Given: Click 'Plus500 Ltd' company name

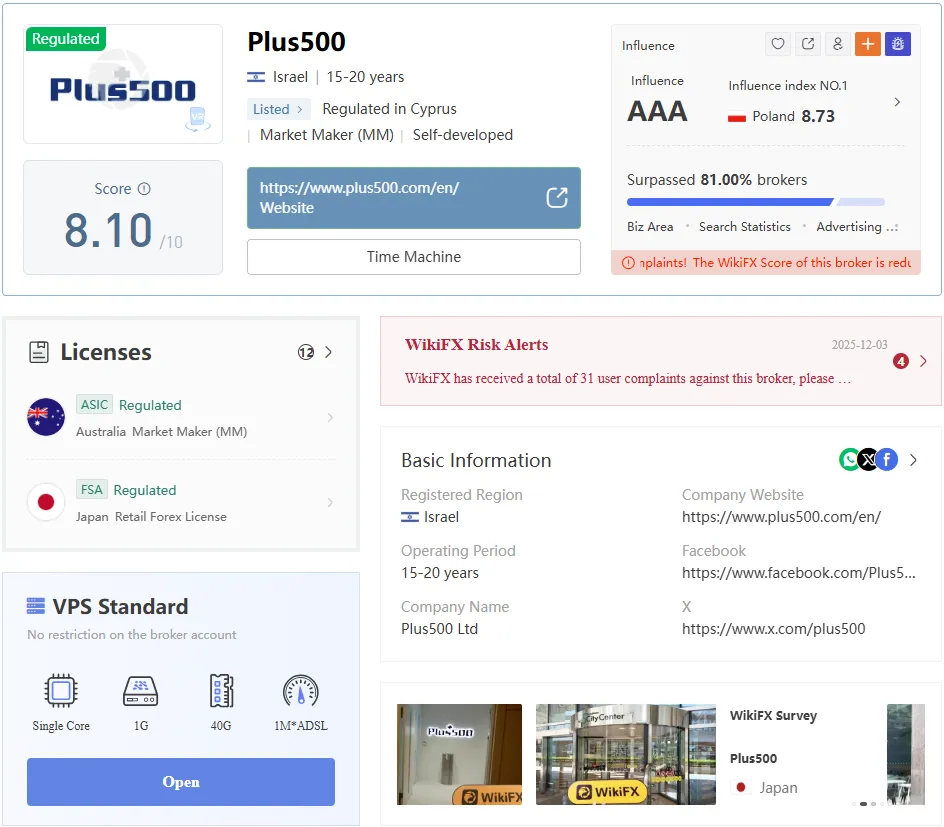Looking at the screenshot, I should [439, 629].
